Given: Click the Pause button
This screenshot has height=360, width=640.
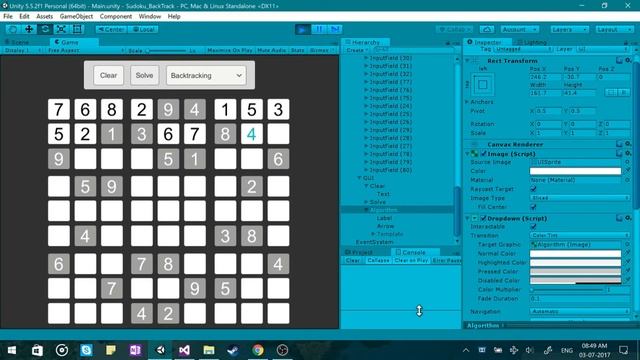Looking at the screenshot, I should (319, 29).
